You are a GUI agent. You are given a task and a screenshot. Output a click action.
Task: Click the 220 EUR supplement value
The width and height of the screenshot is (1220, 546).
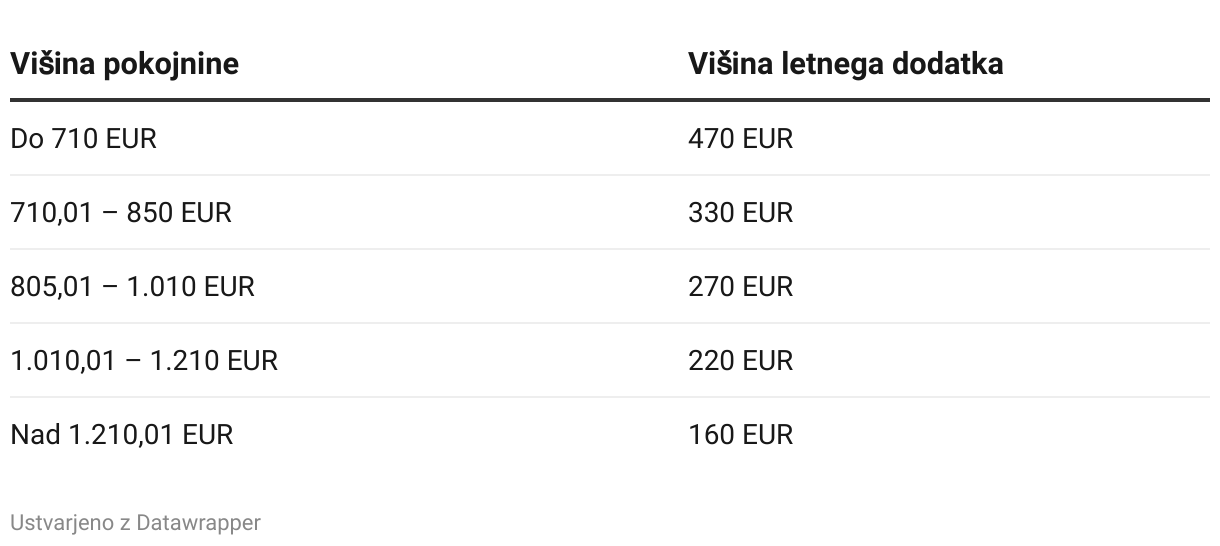pyautogui.click(x=740, y=360)
